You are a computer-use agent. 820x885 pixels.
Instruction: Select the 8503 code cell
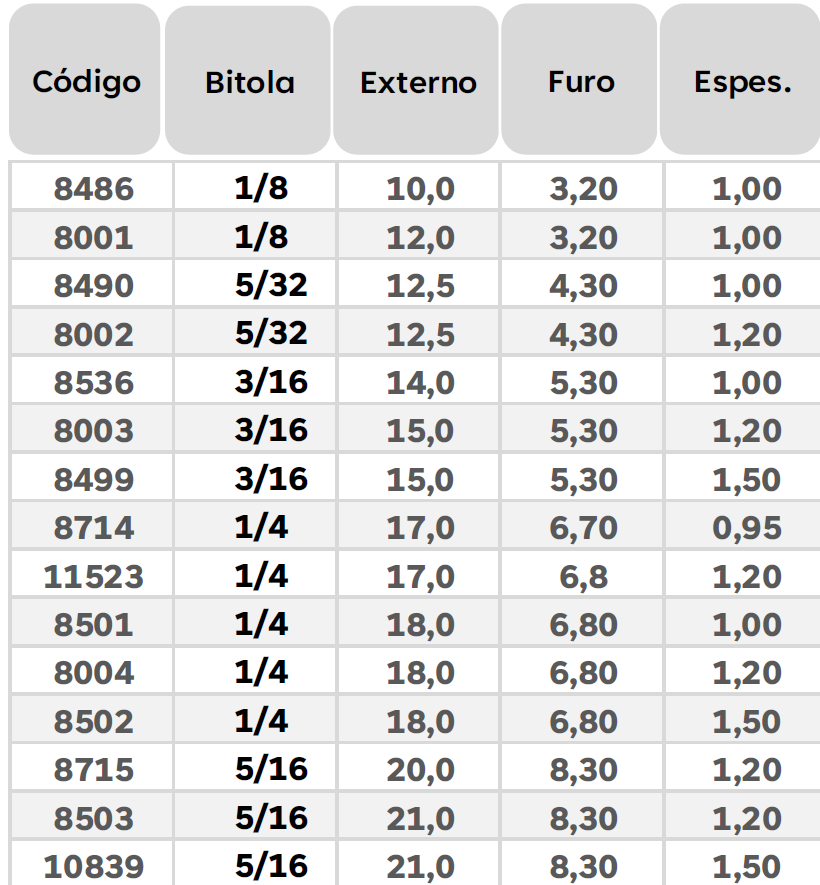[93, 817]
